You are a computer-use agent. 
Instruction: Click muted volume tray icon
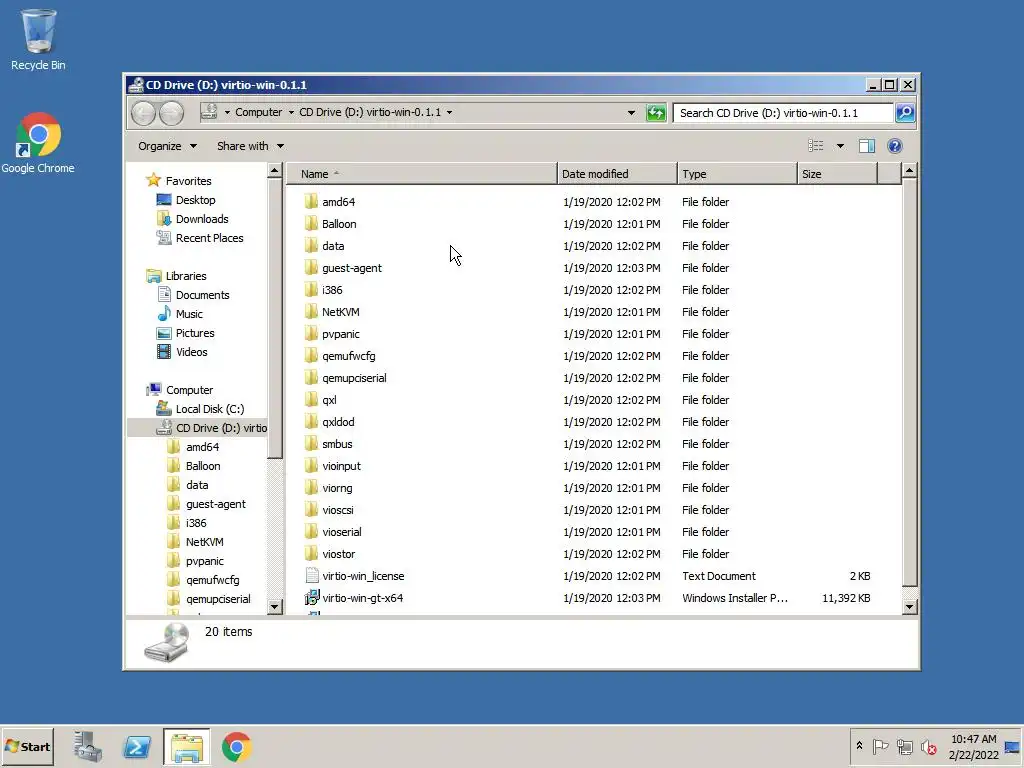point(928,746)
